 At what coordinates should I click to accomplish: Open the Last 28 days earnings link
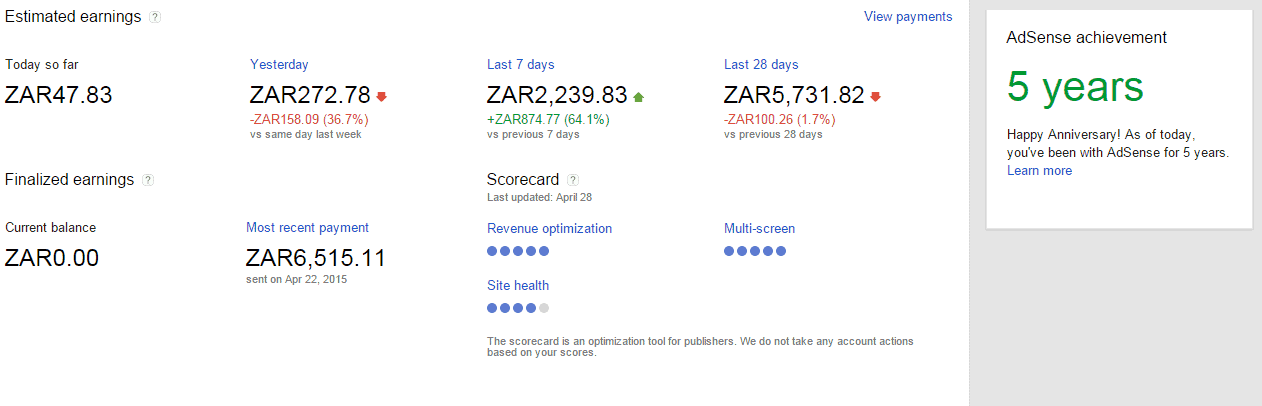761,64
